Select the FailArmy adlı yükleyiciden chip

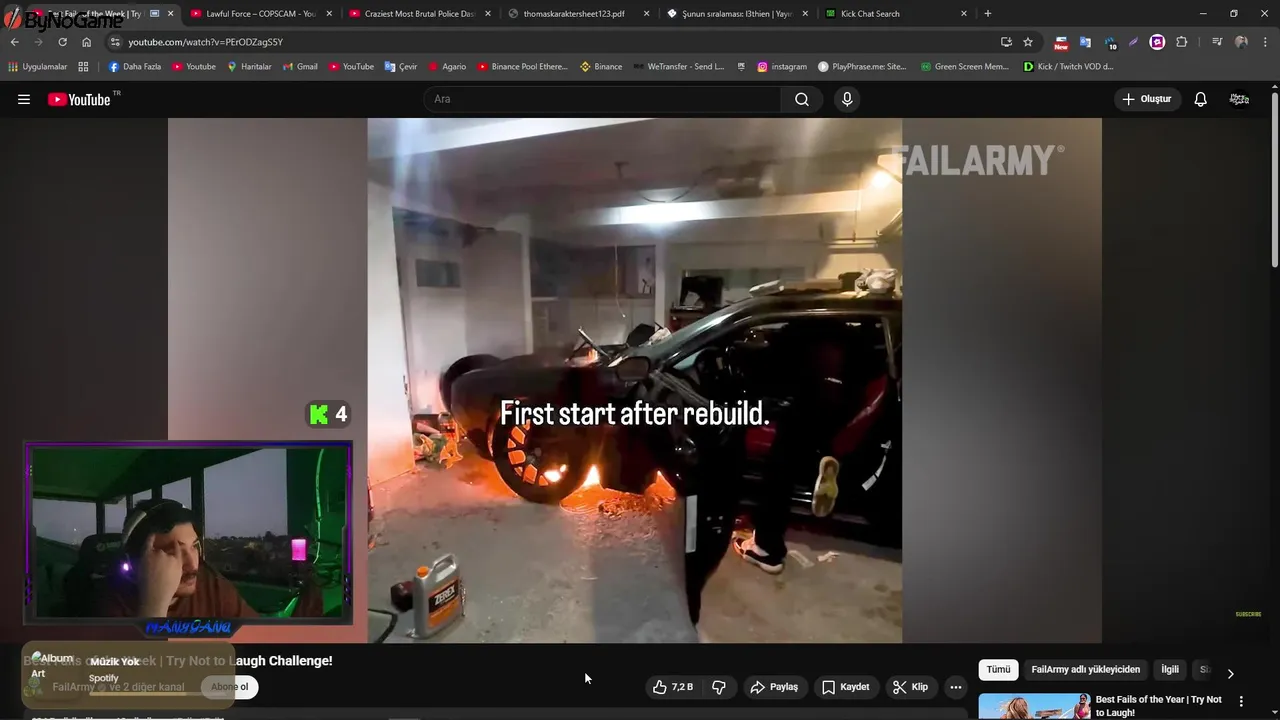(1085, 670)
